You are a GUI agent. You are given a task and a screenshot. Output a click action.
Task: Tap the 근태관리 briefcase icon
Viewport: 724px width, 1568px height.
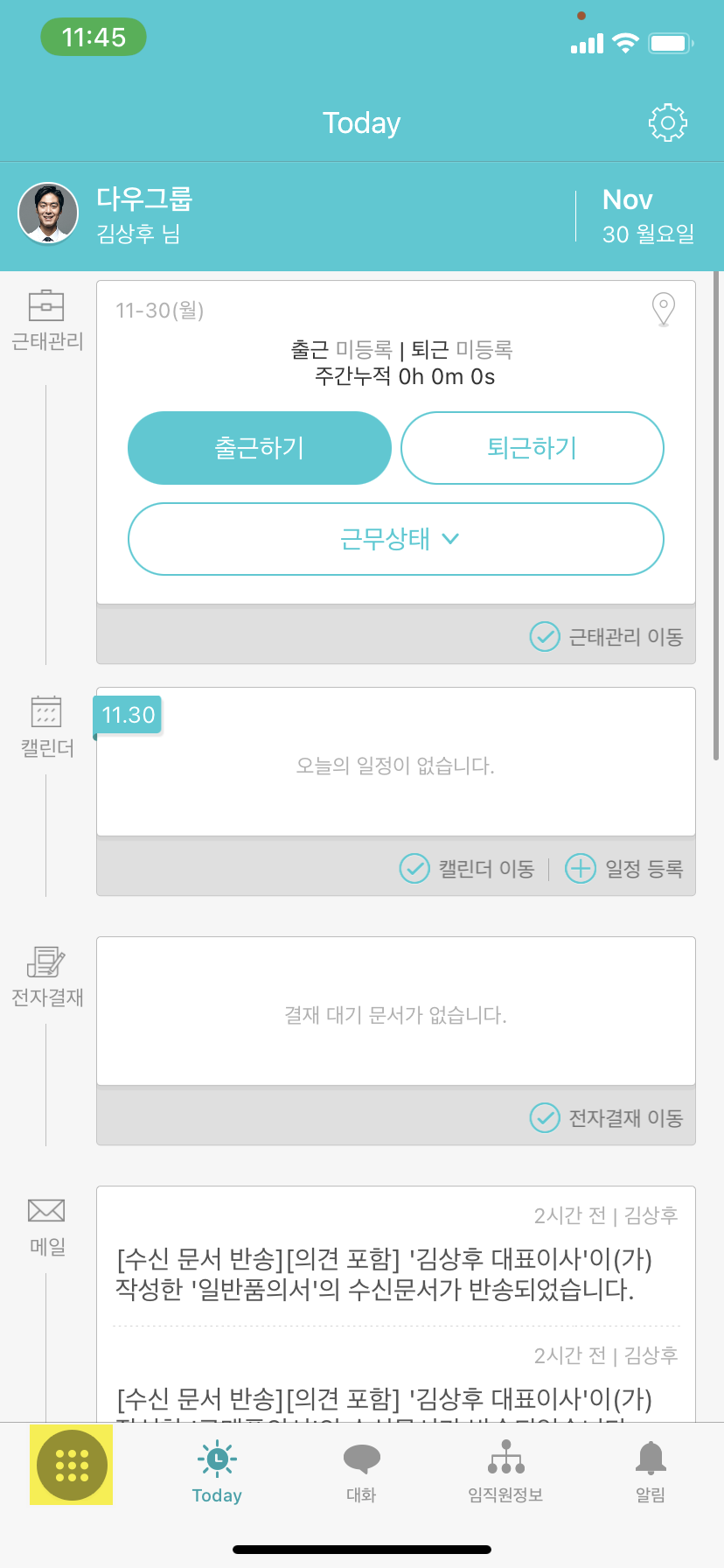point(46,306)
